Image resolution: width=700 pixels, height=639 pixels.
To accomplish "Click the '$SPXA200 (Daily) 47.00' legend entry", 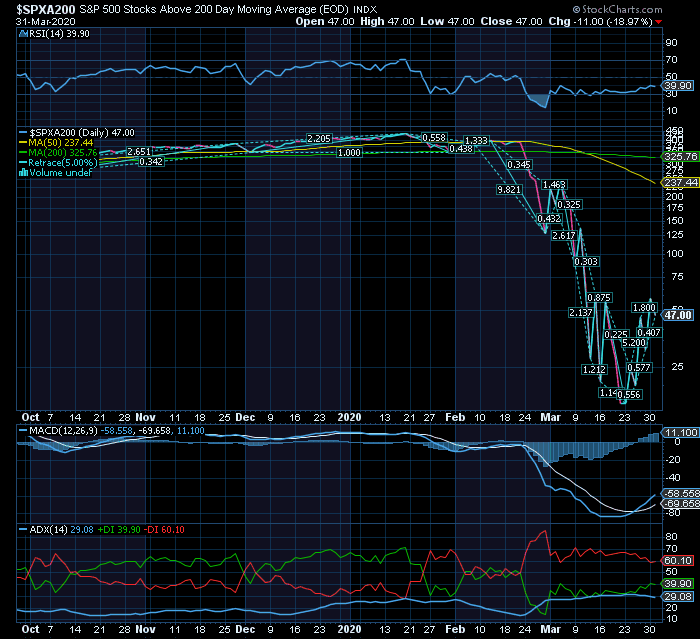I will [82, 133].
